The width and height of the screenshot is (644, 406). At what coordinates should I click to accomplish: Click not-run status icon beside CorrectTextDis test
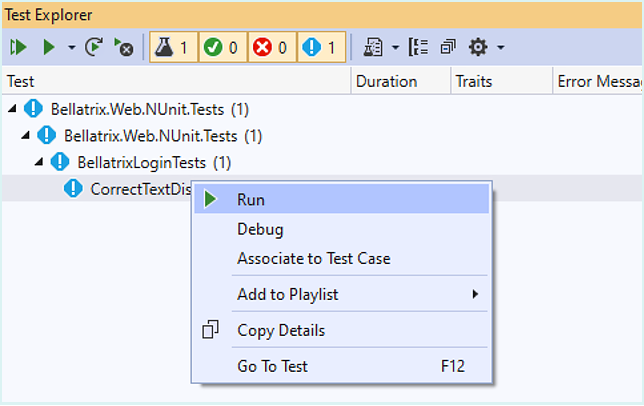tap(73, 189)
